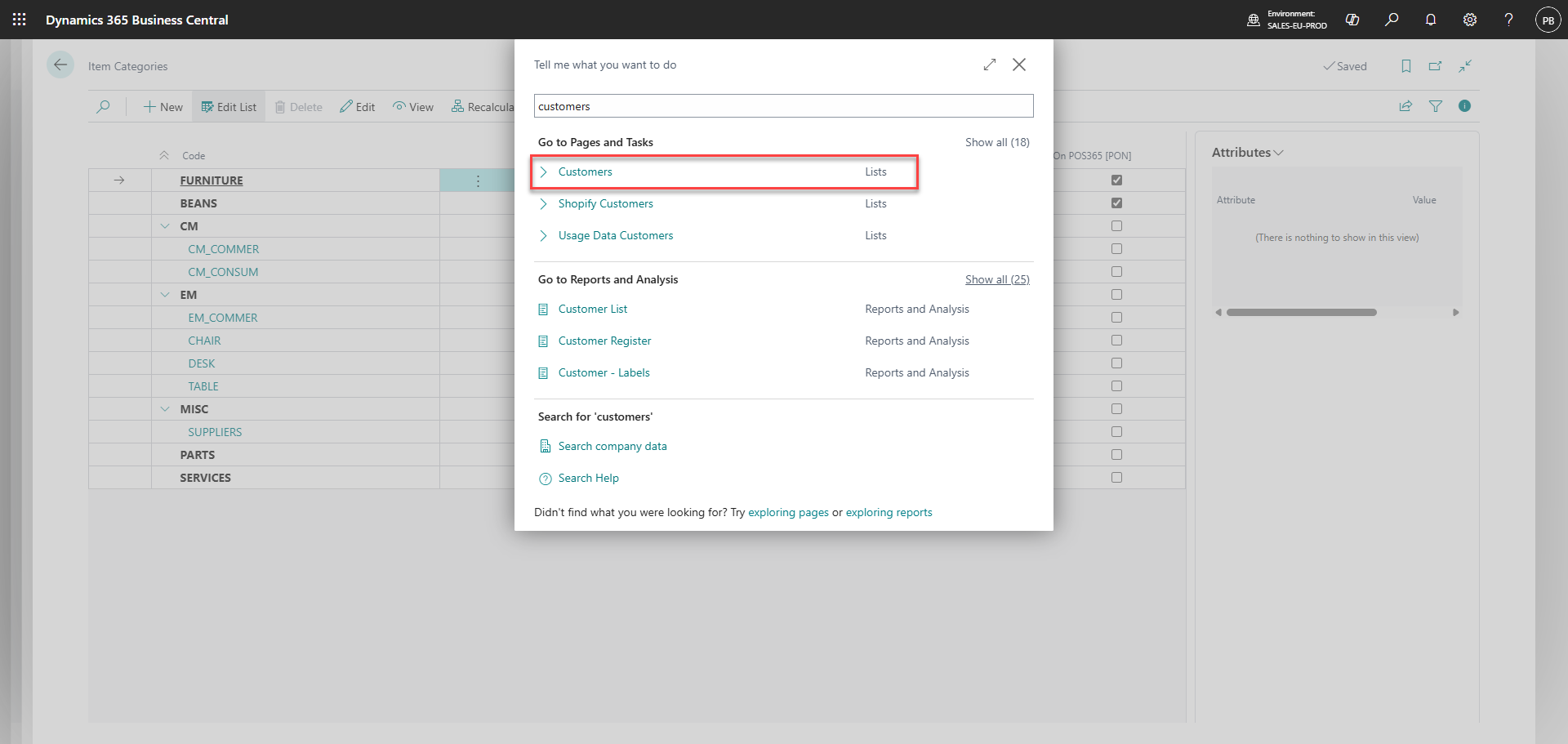The image size is (1568, 744).
Task: Expand the Attributes FactBox dropdown
Action: pyautogui.click(x=1279, y=153)
